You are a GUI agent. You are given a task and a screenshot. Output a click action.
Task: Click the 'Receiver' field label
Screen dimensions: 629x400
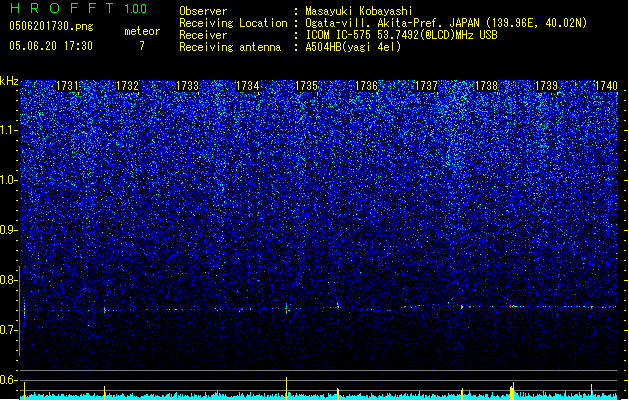pos(203,35)
